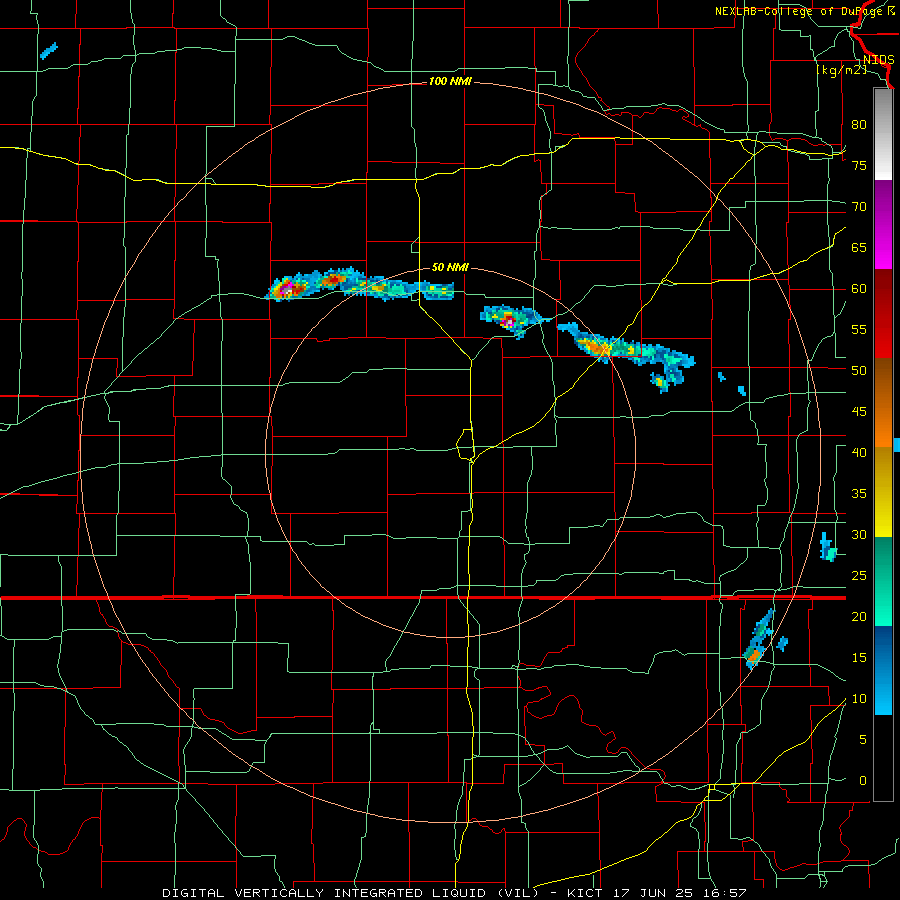The width and height of the screenshot is (900, 900).
Task: Select the "30" value on the VIL scale
Action: [859, 535]
